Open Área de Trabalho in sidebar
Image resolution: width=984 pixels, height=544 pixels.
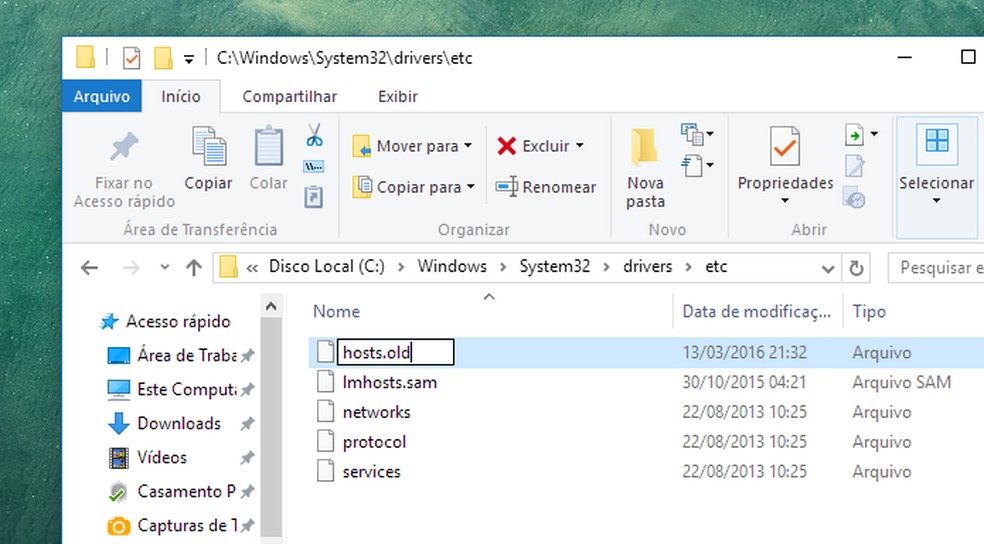coord(186,355)
